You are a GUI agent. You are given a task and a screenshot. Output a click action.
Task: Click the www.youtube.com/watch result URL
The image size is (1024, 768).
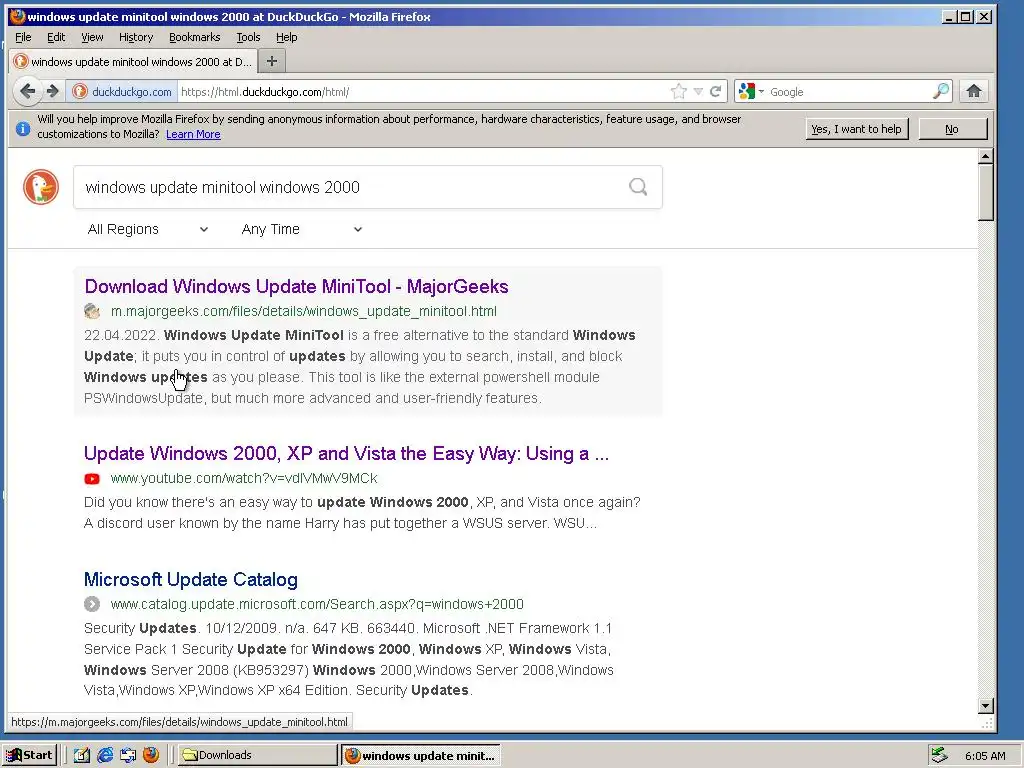(244, 479)
